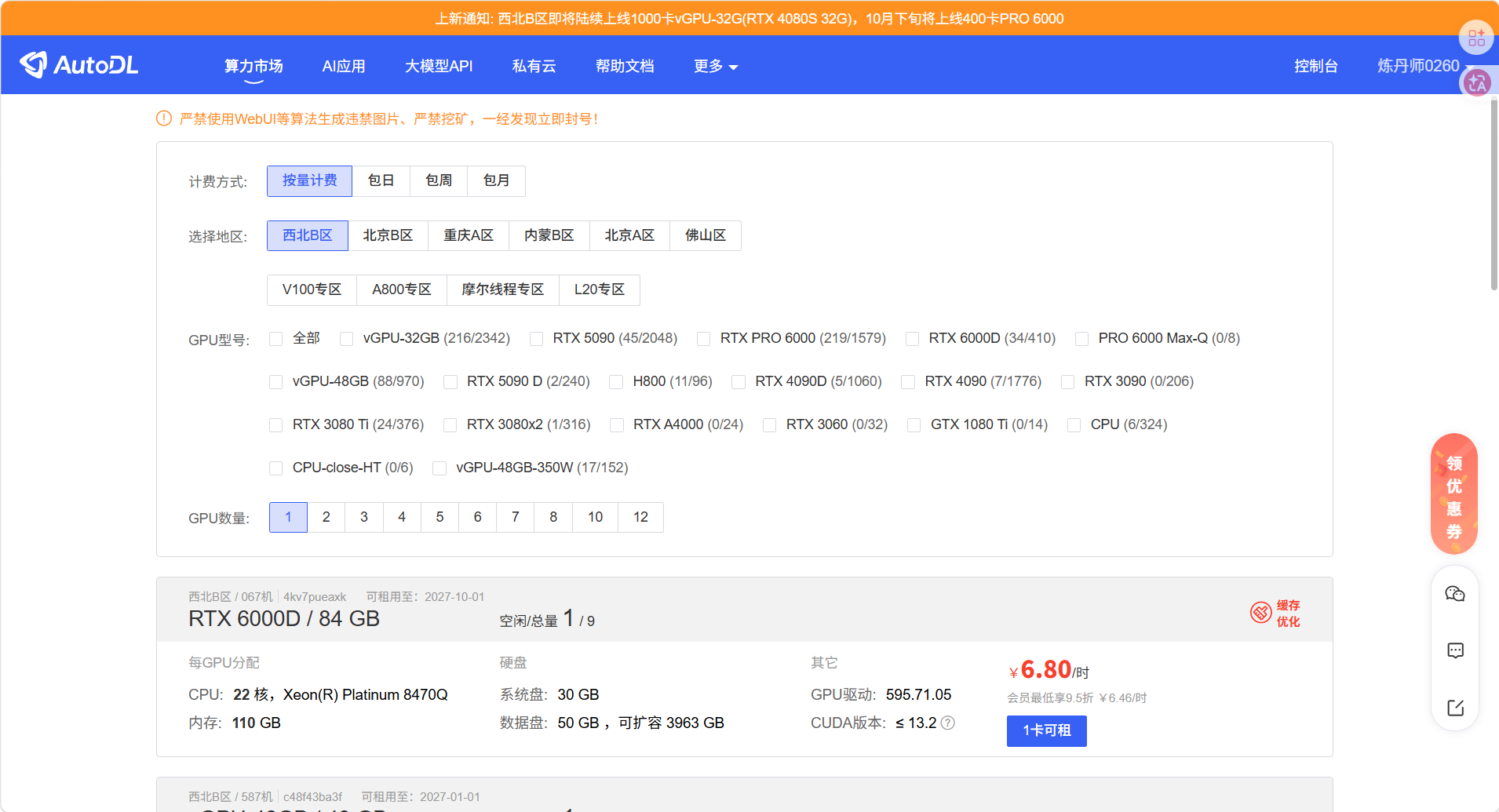Choose the V100专区 zone
This screenshot has width=1499, height=812.
pos(312,289)
